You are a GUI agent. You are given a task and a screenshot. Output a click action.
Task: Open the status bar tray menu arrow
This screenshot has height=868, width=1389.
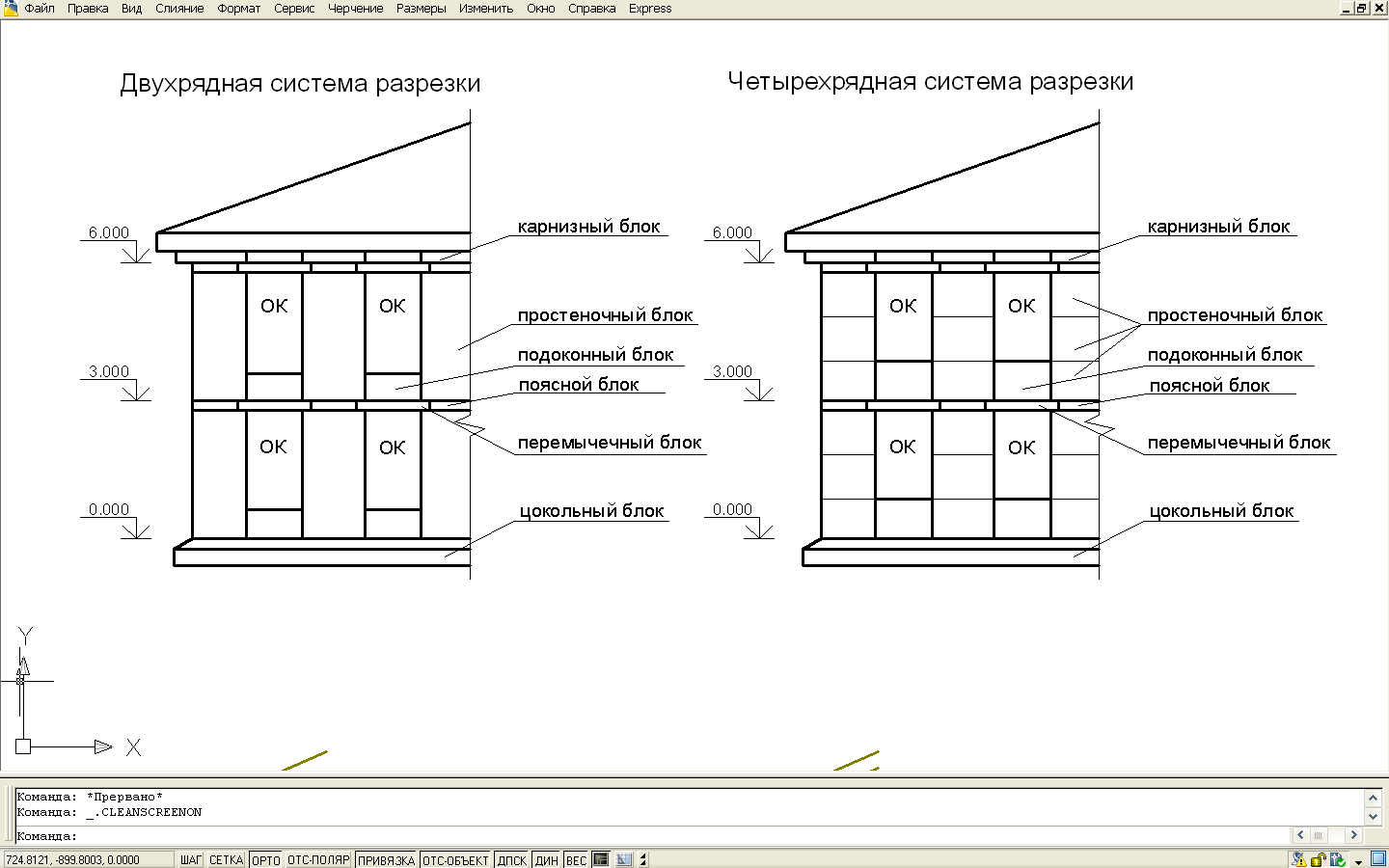pos(1358,861)
